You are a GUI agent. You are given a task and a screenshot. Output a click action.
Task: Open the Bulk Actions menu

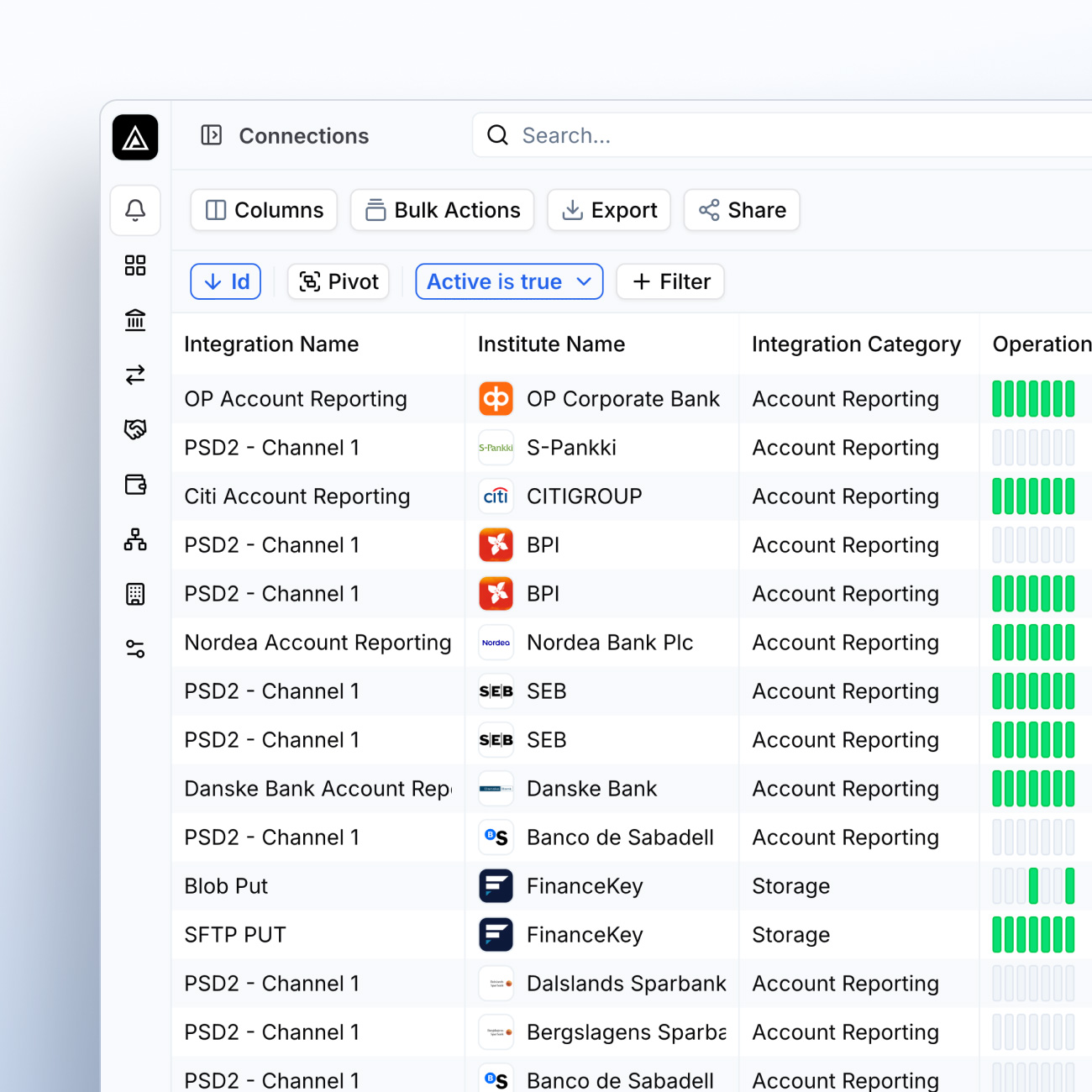[x=442, y=210]
